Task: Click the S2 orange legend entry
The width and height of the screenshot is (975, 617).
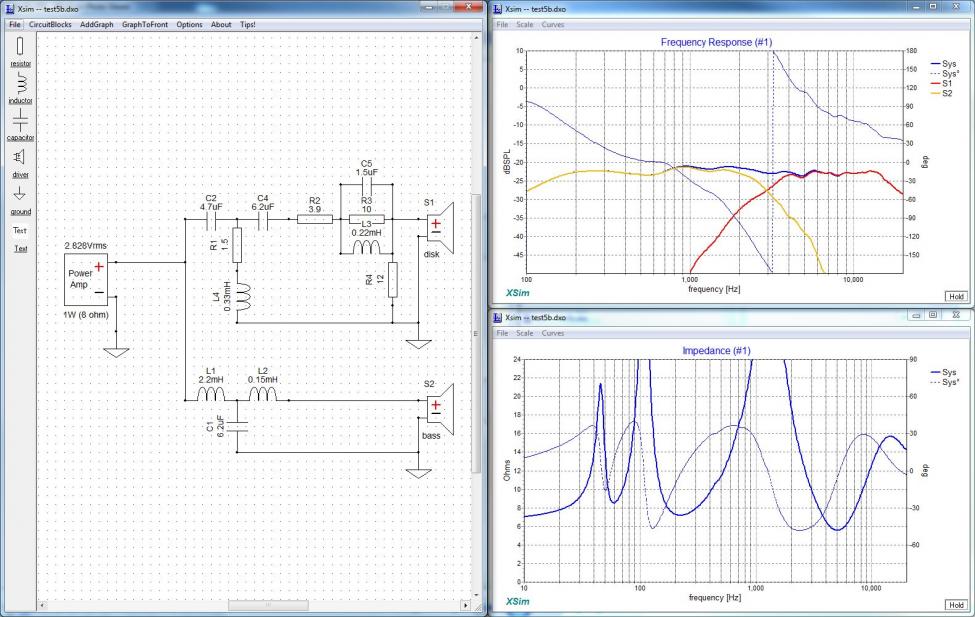Action: (940, 93)
